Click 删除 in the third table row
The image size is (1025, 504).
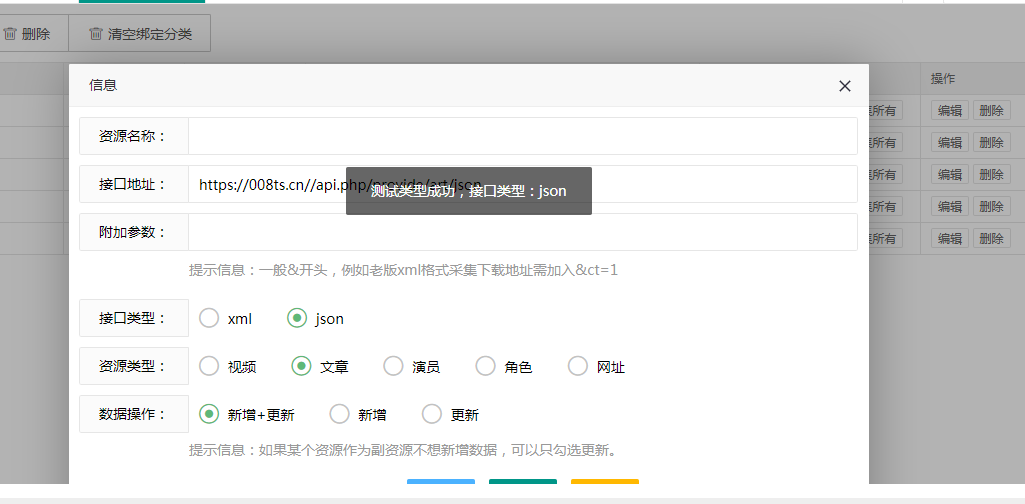(990, 174)
